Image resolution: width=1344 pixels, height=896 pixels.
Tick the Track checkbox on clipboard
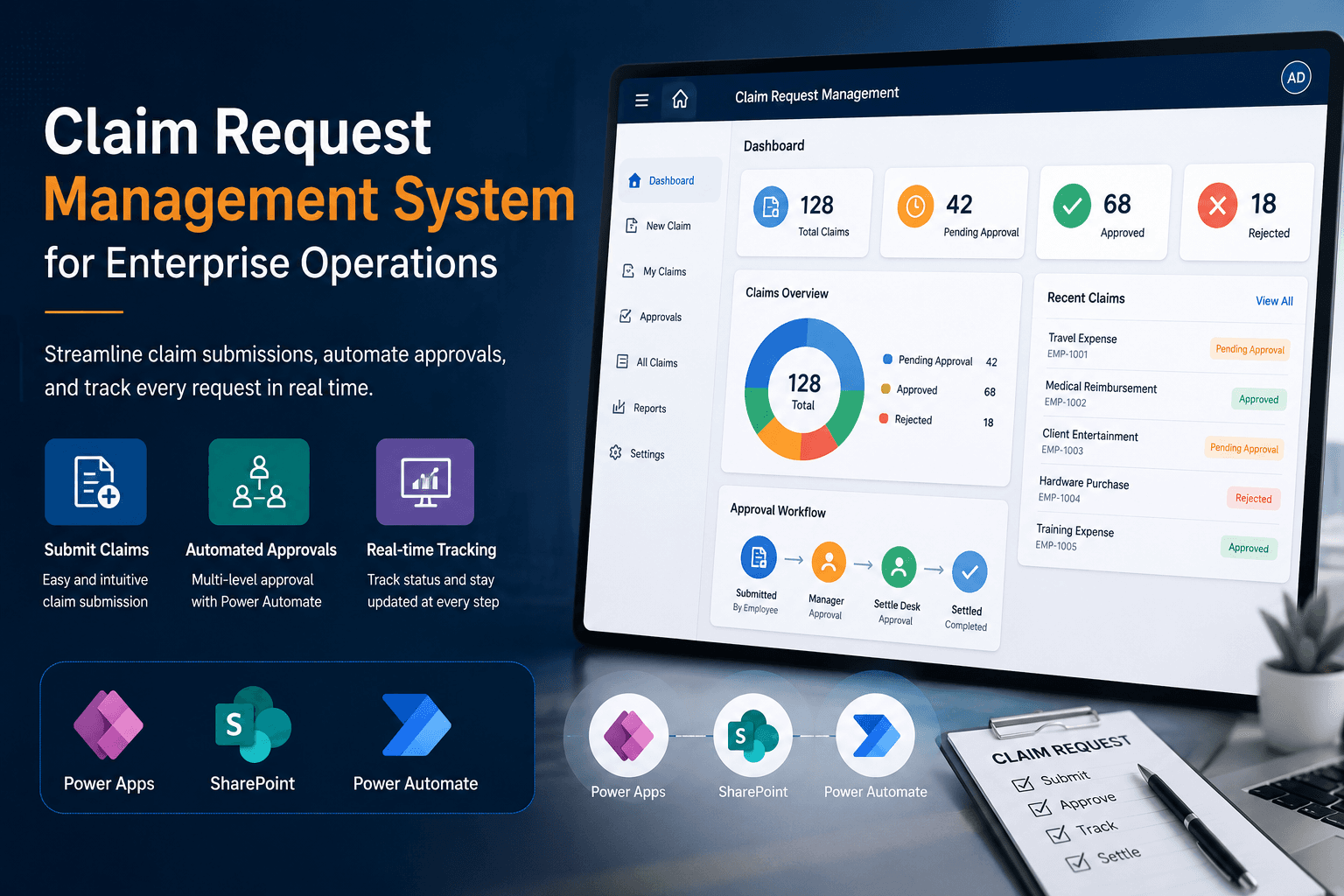(1058, 833)
